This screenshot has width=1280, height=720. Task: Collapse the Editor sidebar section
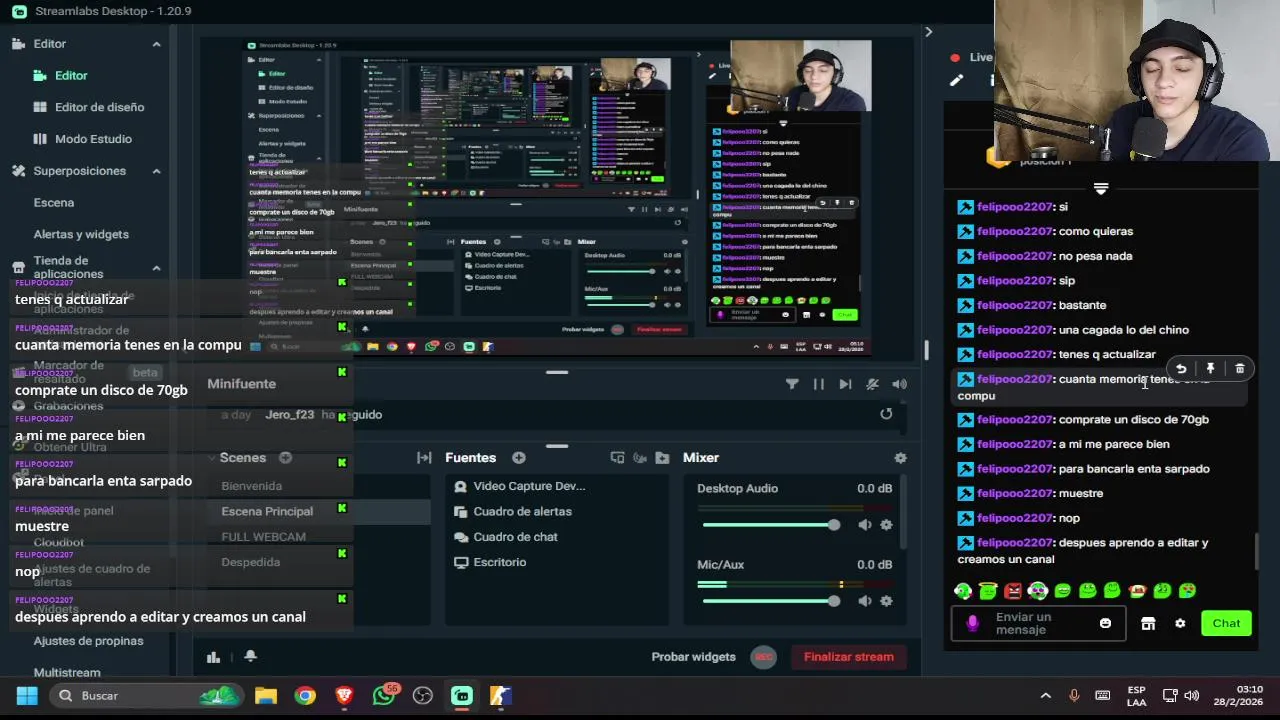[156, 44]
